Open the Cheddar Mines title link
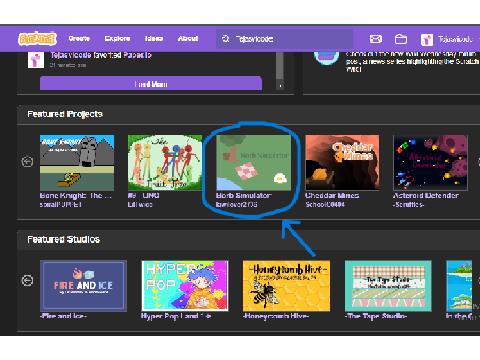Viewport: 480px width, 360px height. pyautogui.click(x=332, y=196)
